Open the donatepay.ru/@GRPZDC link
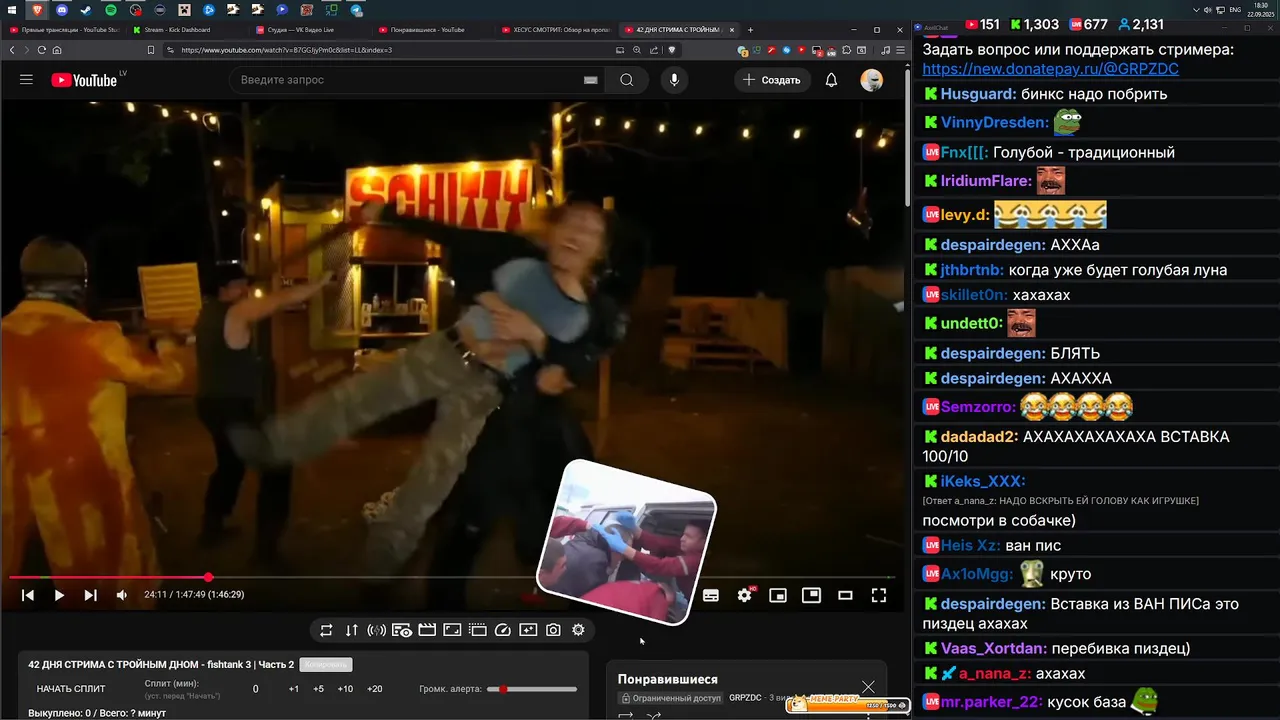1280x720 pixels. pos(1050,69)
